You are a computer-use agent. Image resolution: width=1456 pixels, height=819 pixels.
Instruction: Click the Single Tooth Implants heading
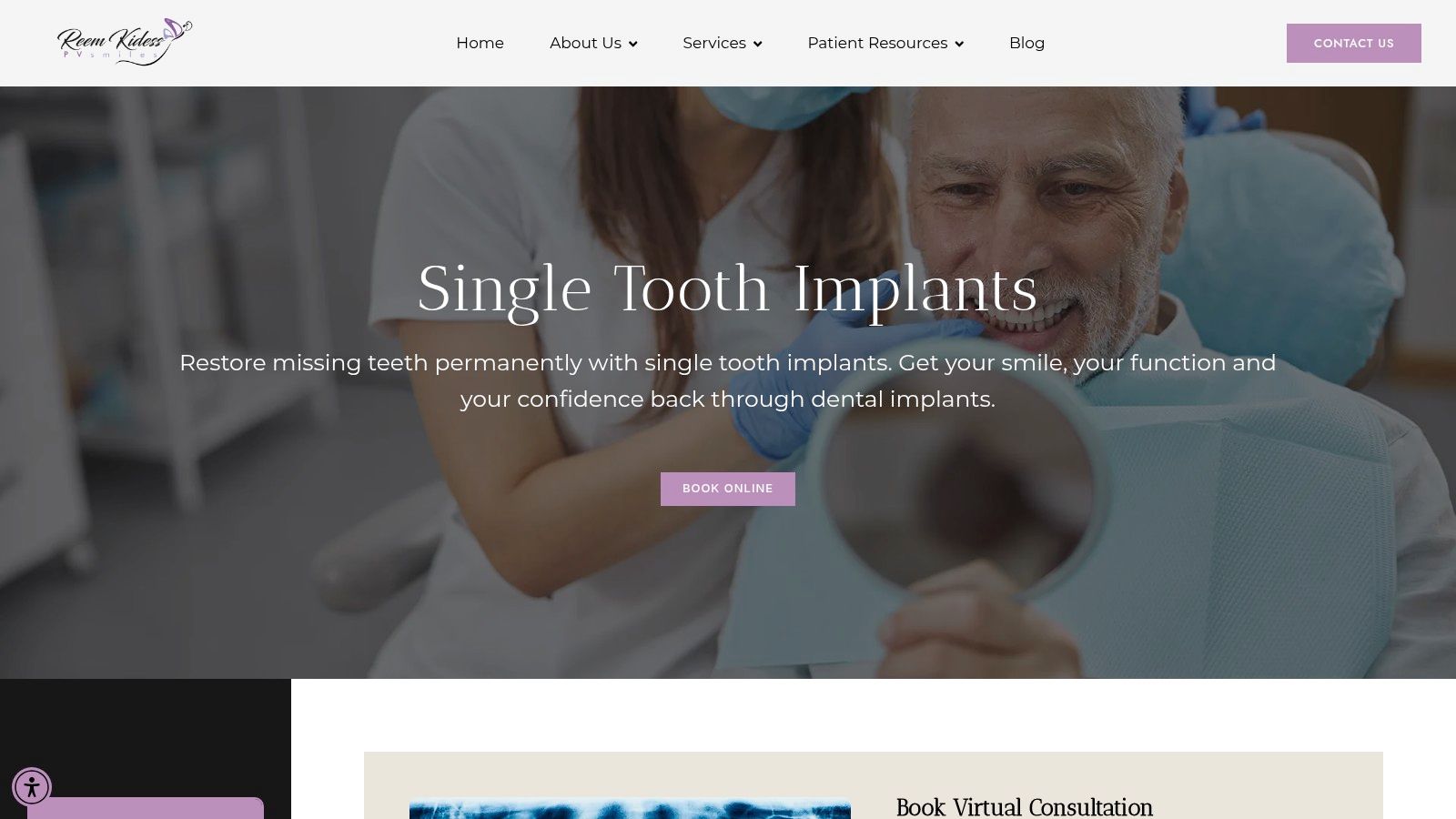(x=728, y=289)
